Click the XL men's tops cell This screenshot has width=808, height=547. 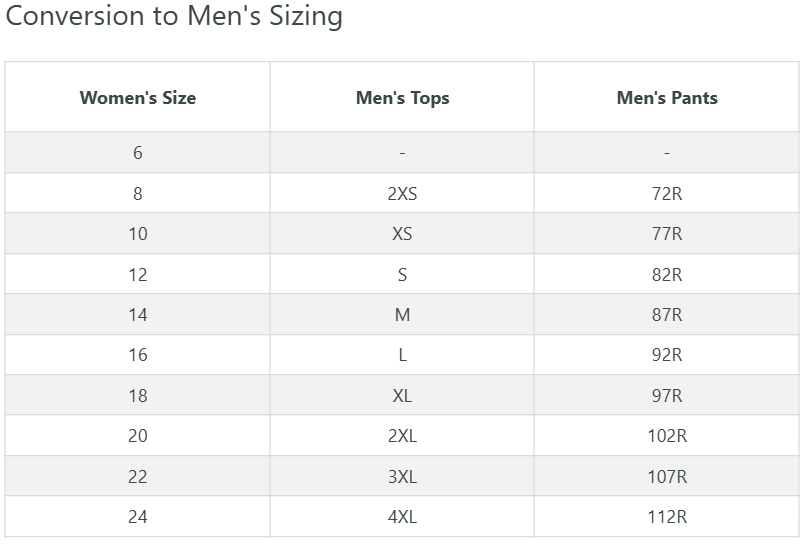[x=402, y=396]
